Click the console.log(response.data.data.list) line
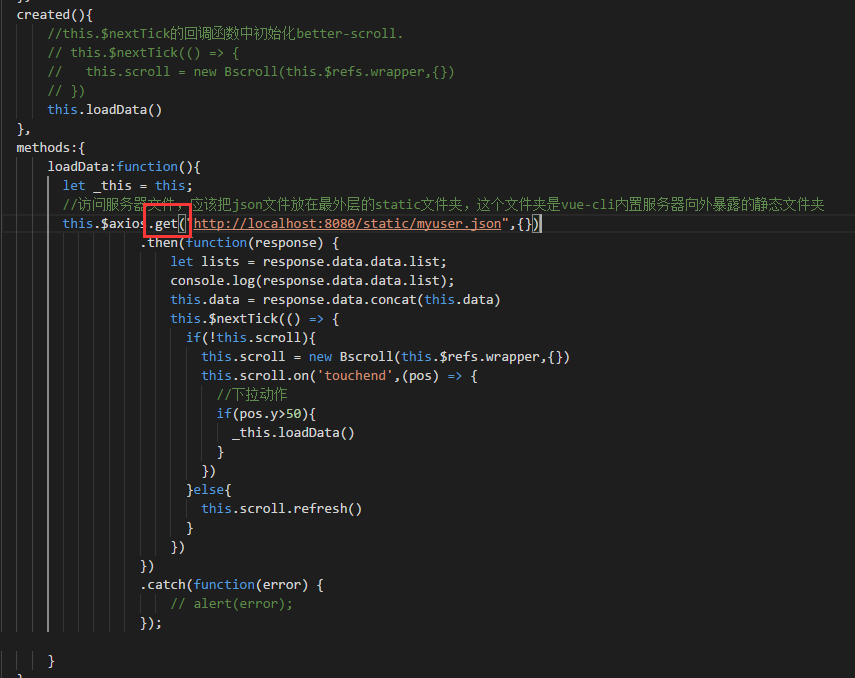This screenshot has height=678, width=855. [312, 280]
